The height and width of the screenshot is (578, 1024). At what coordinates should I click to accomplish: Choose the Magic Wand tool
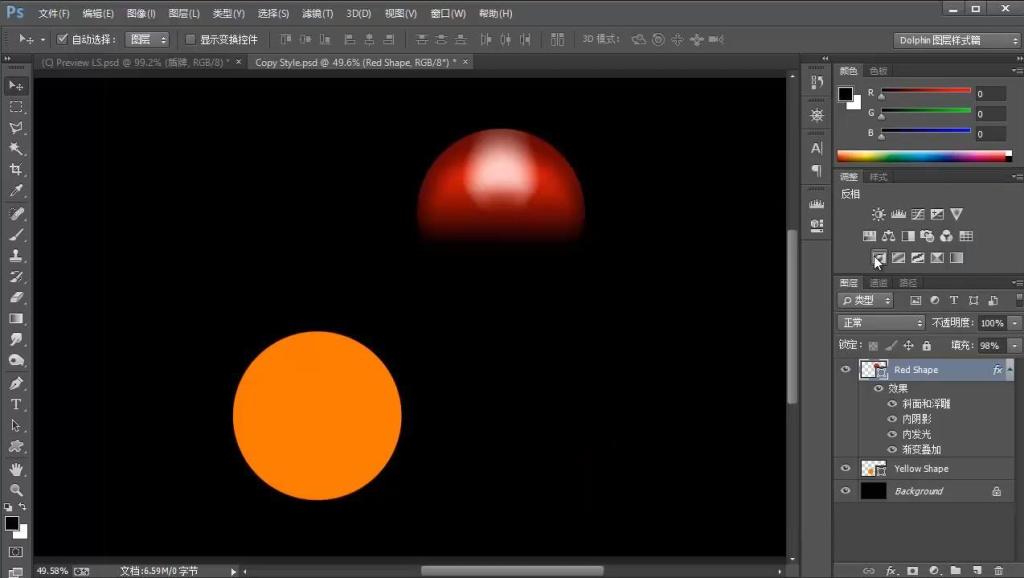(16, 148)
